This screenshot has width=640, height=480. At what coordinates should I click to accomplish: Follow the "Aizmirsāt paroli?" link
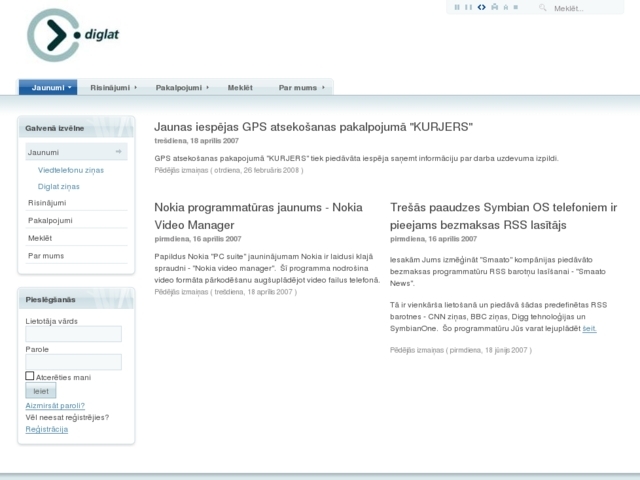(55, 406)
